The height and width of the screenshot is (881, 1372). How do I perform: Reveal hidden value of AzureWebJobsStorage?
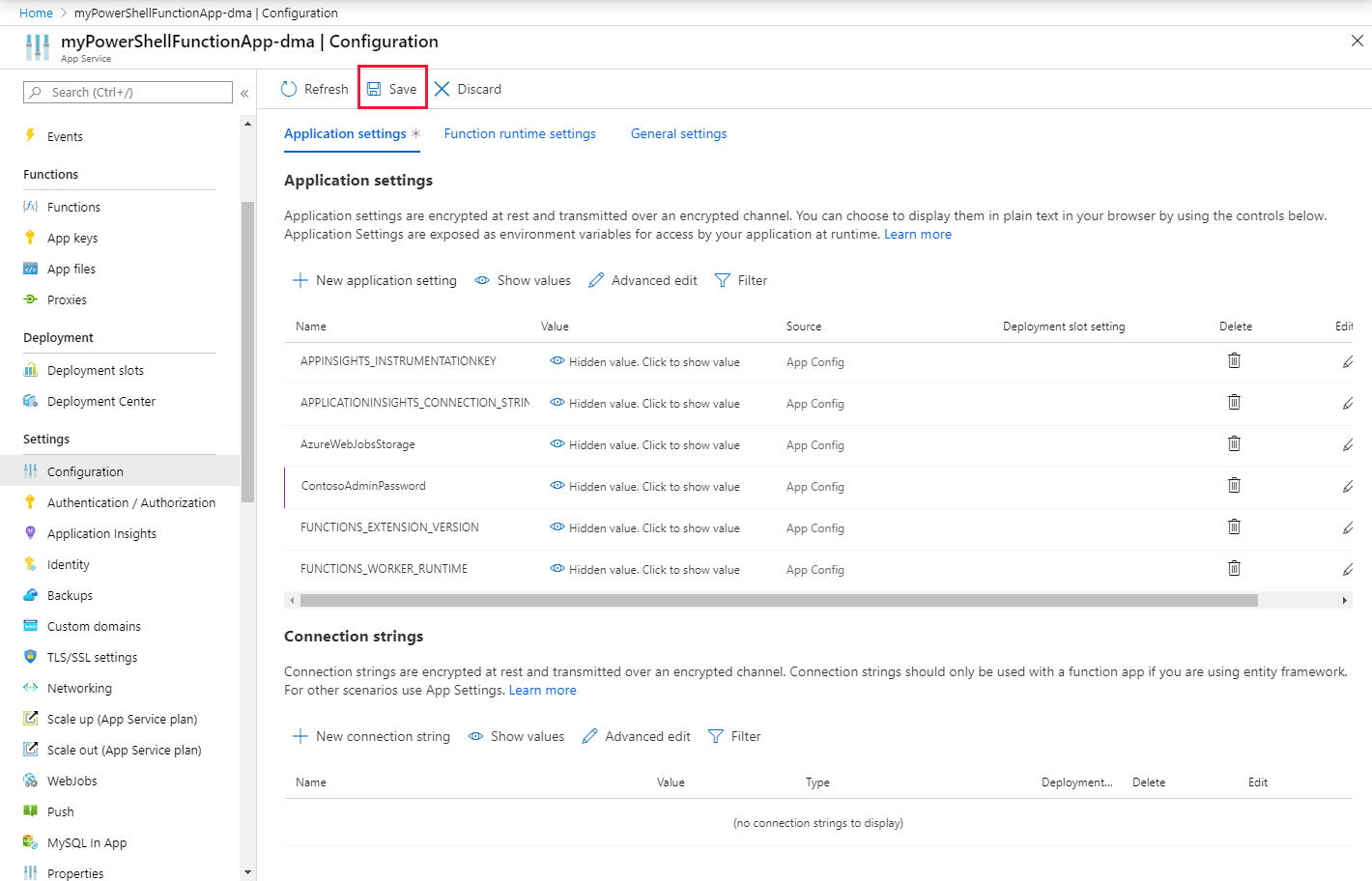point(644,445)
